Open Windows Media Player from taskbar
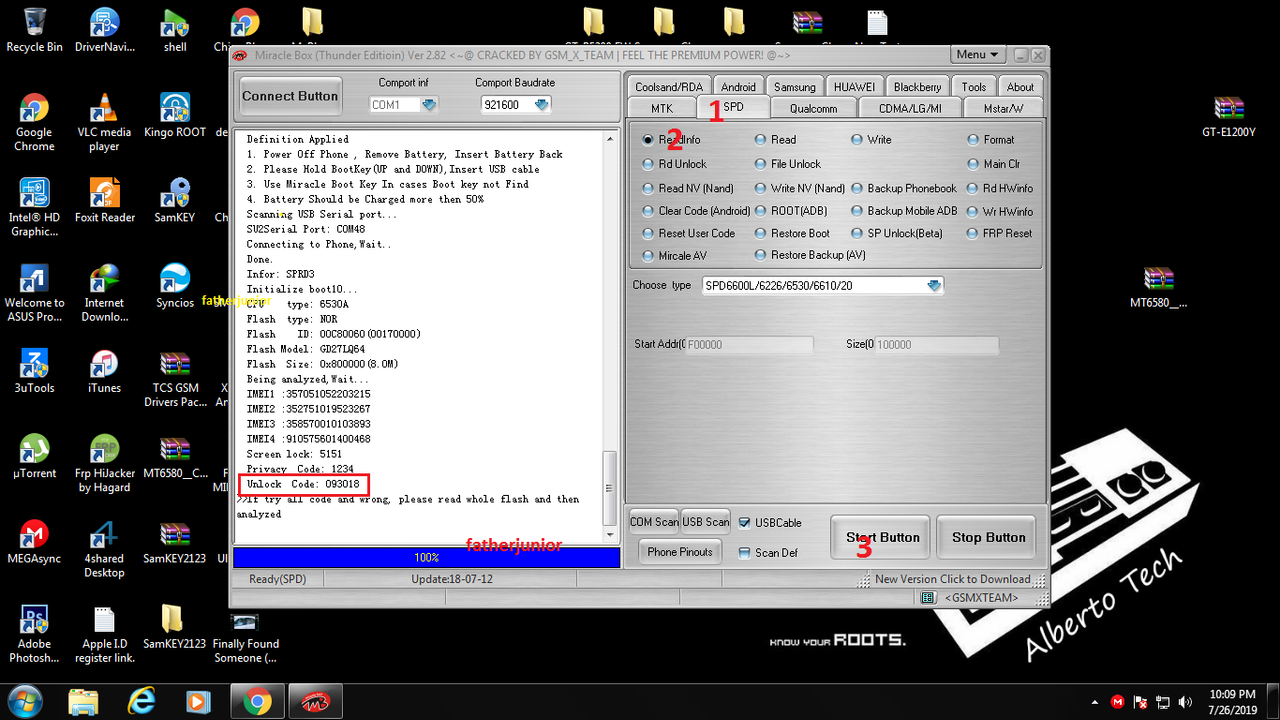 pos(199,702)
